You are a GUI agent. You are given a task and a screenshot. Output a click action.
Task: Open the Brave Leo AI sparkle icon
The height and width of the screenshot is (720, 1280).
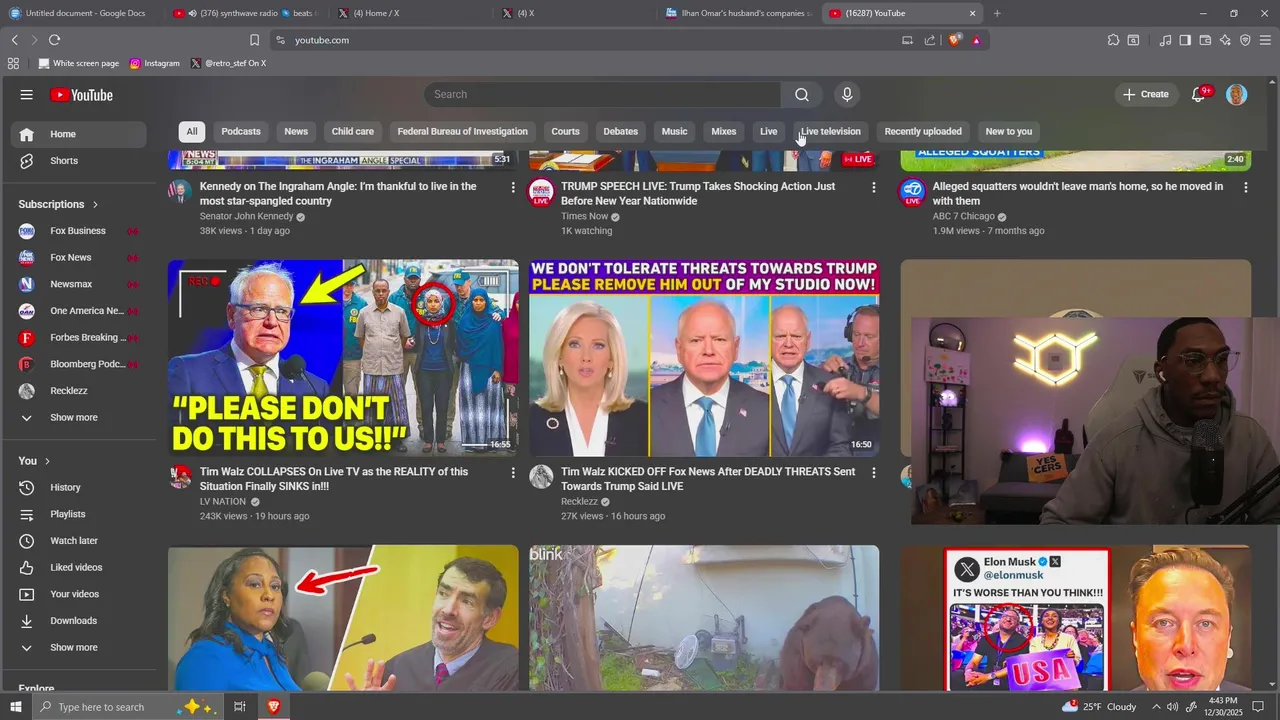pos(1225,40)
